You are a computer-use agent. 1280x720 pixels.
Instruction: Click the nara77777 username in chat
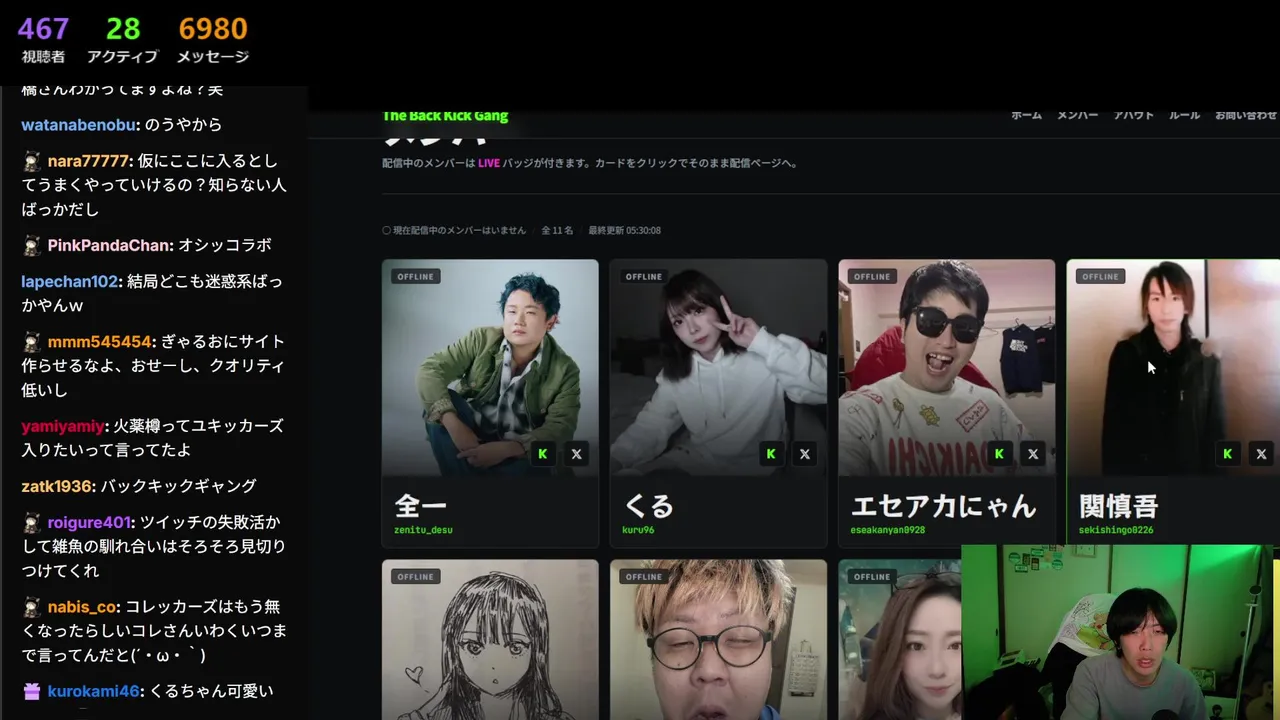pyautogui.click(x=90, y=161)
